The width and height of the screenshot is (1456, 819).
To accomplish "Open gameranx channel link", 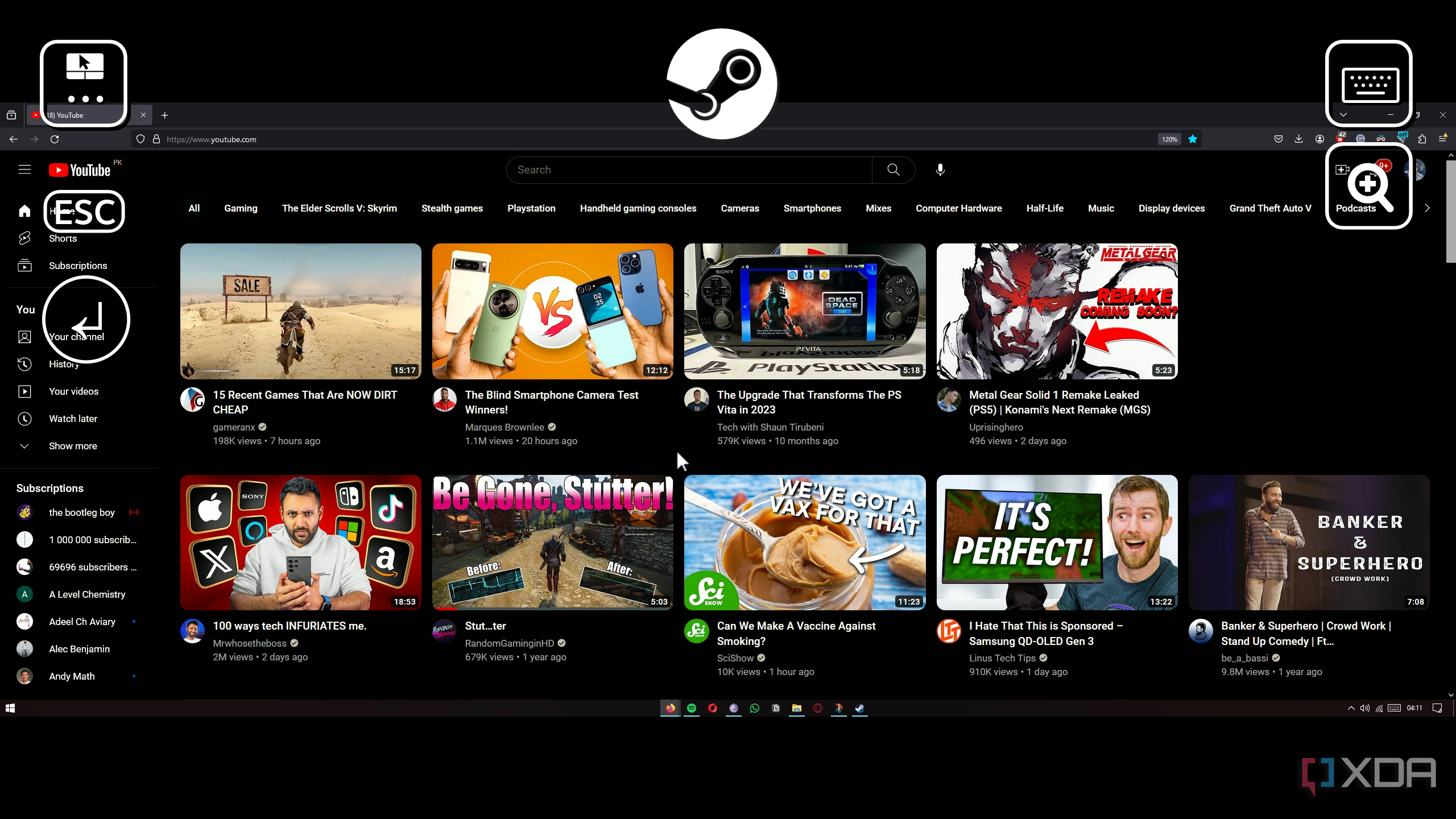I will click(x=234, y=427).
